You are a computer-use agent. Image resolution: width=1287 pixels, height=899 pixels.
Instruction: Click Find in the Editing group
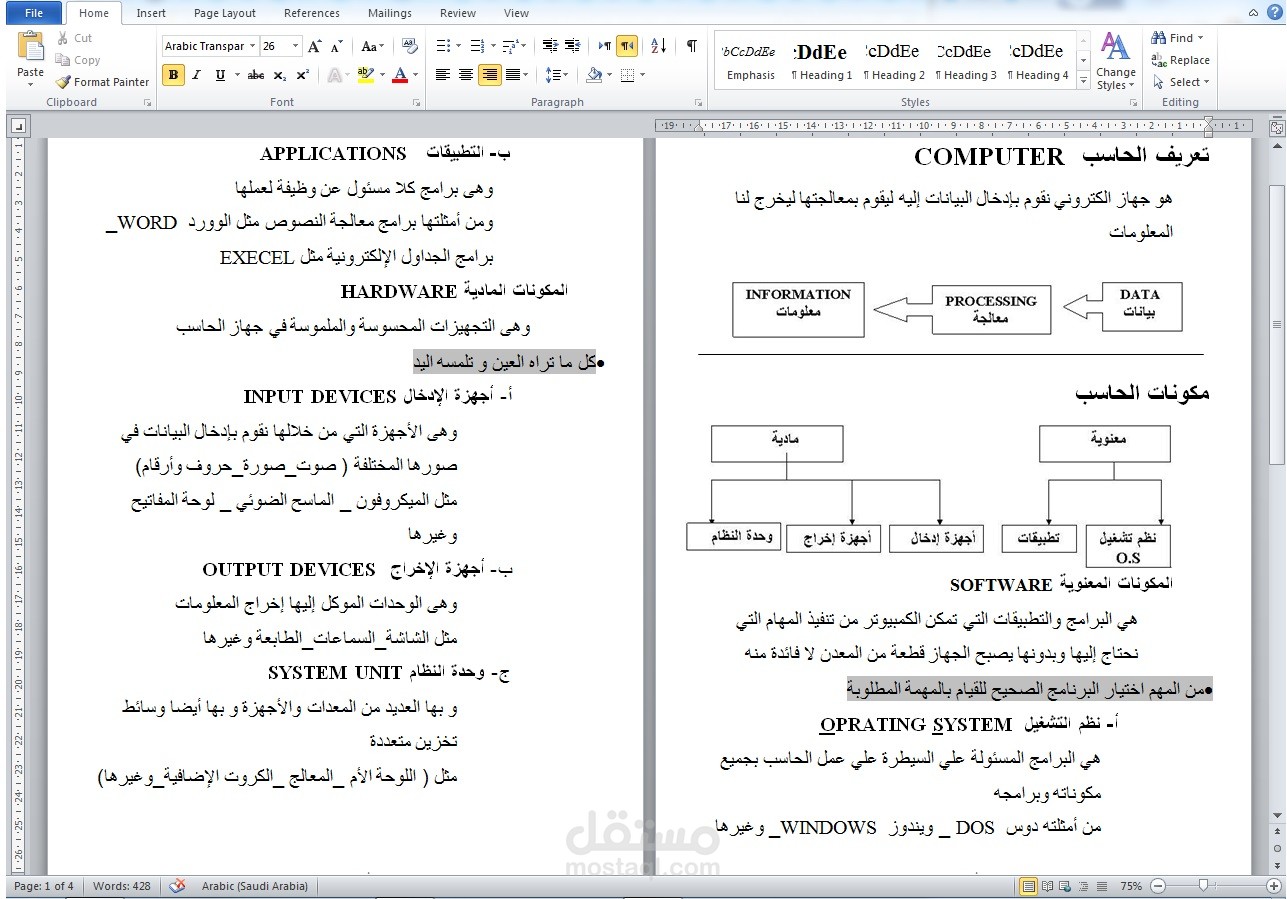tap(1179, 38)
